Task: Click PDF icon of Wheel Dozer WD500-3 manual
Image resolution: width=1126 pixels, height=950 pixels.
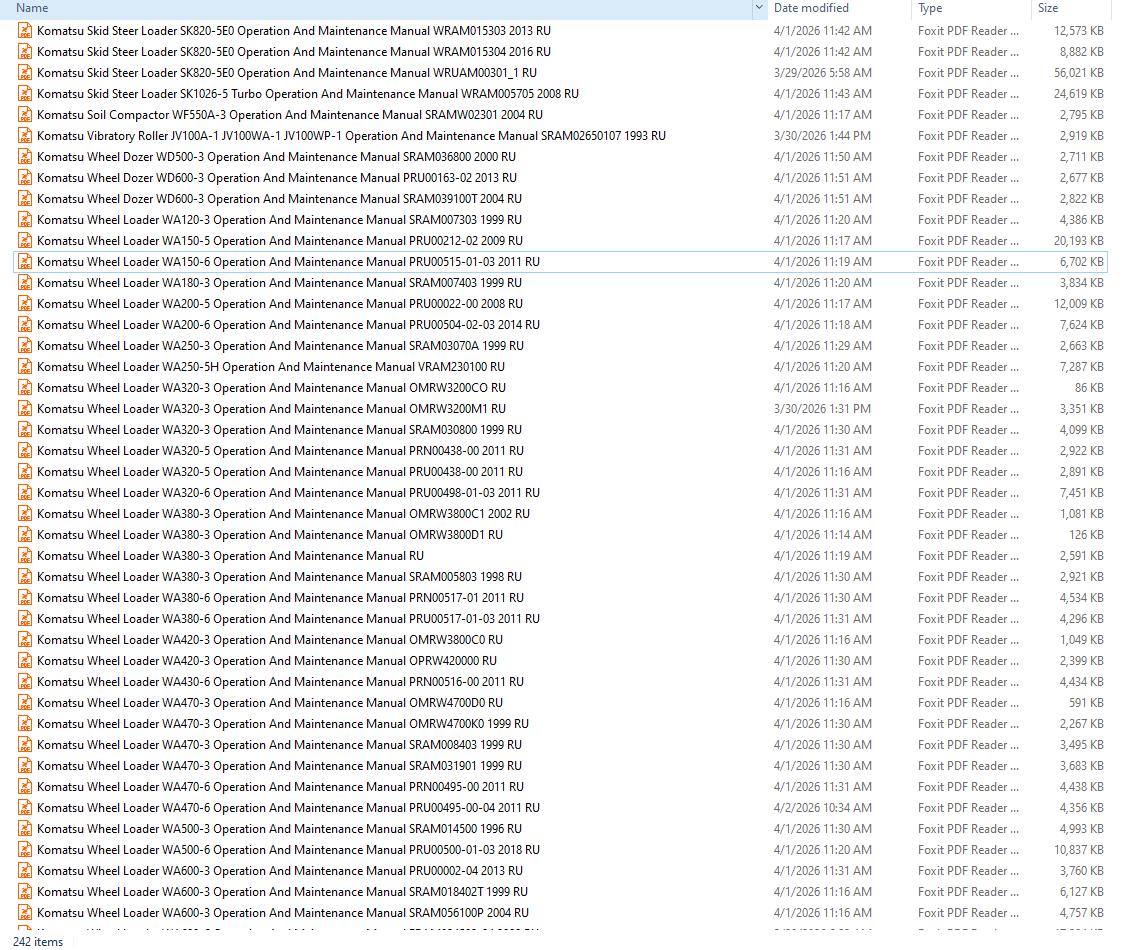Action: [25, 157]
